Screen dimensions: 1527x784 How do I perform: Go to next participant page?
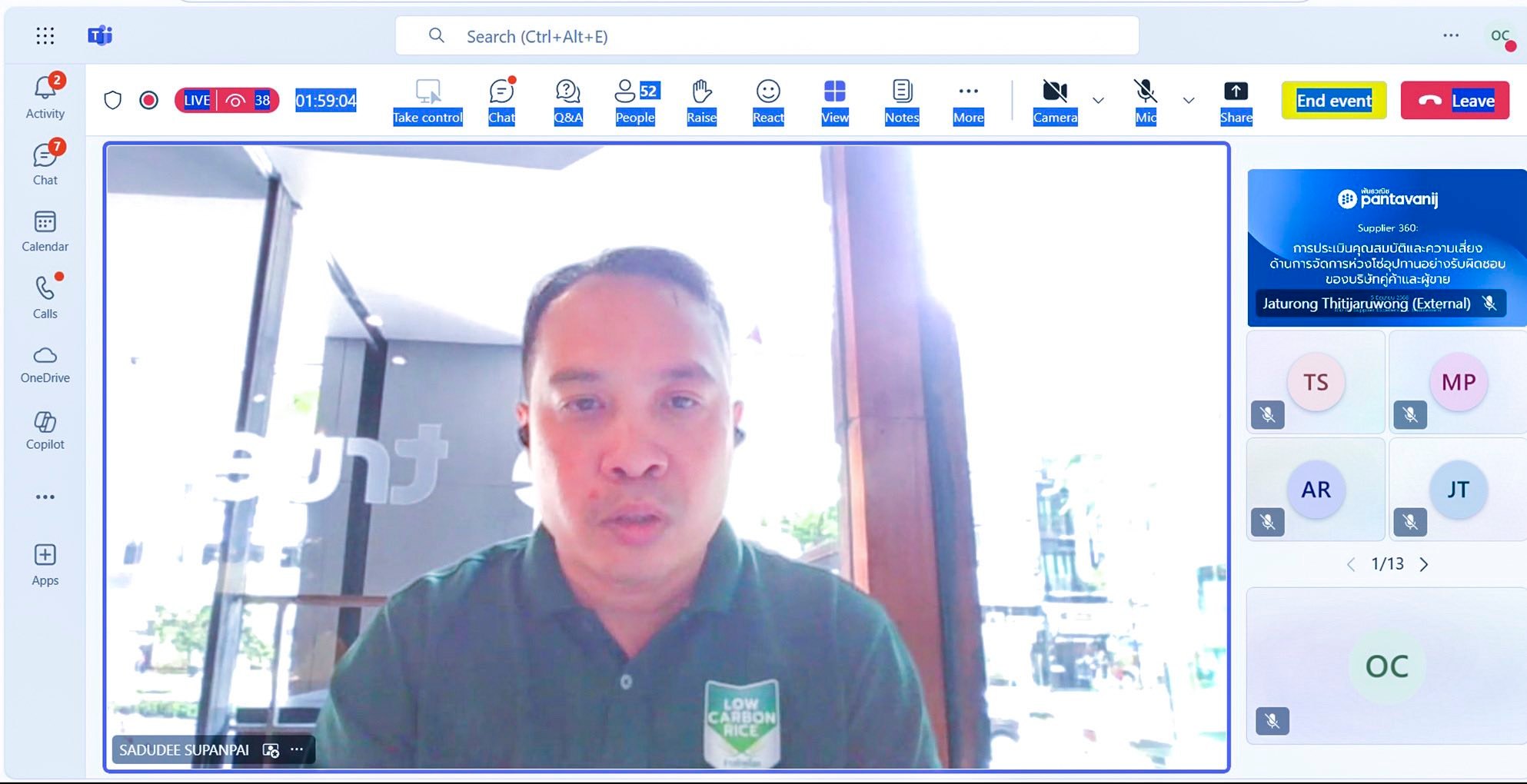point(1424,564)
